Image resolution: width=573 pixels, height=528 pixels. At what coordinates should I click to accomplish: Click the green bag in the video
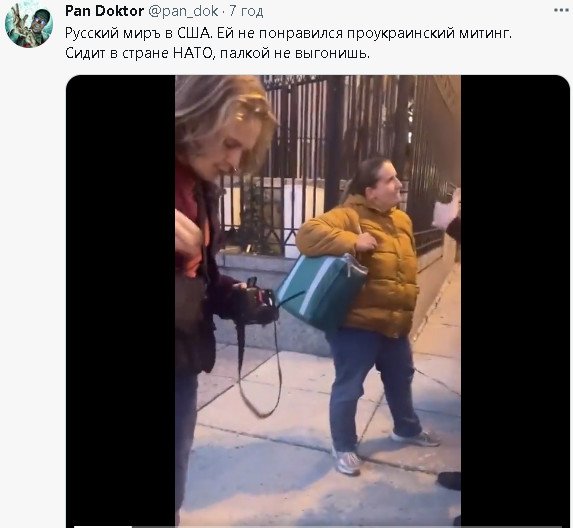coord(322,290)
